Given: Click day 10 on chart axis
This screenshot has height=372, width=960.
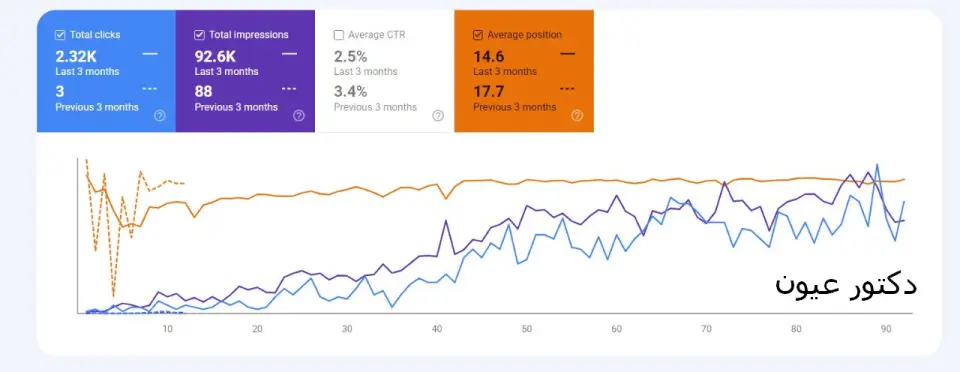Looking at the screenshot, I should coord(167,329).
